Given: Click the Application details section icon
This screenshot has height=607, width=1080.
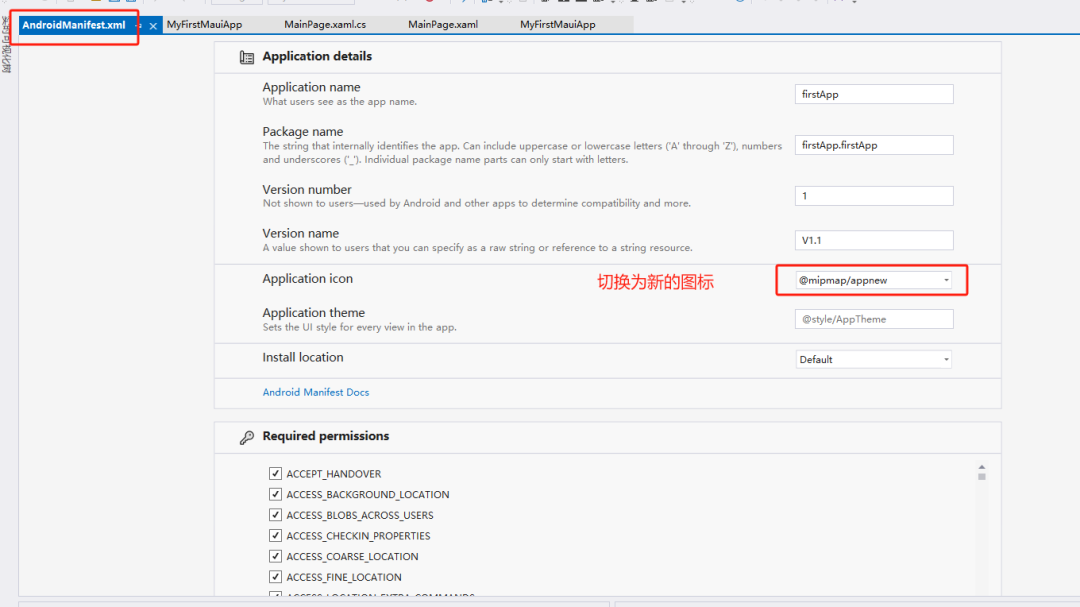Looking at the screenshot, I should [247, 57].
